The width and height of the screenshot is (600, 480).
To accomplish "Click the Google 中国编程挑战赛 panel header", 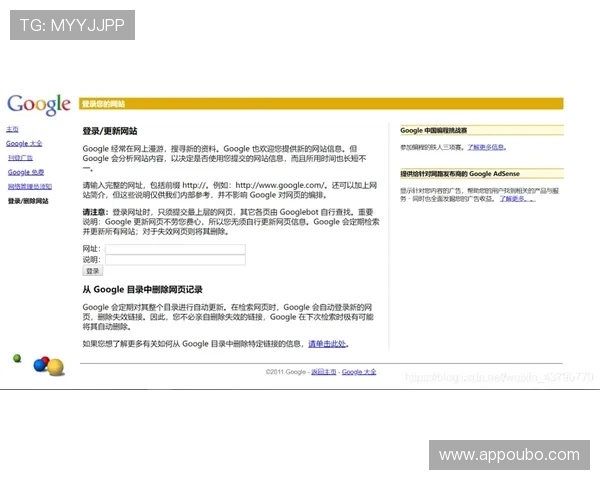I will click(482, 130).
